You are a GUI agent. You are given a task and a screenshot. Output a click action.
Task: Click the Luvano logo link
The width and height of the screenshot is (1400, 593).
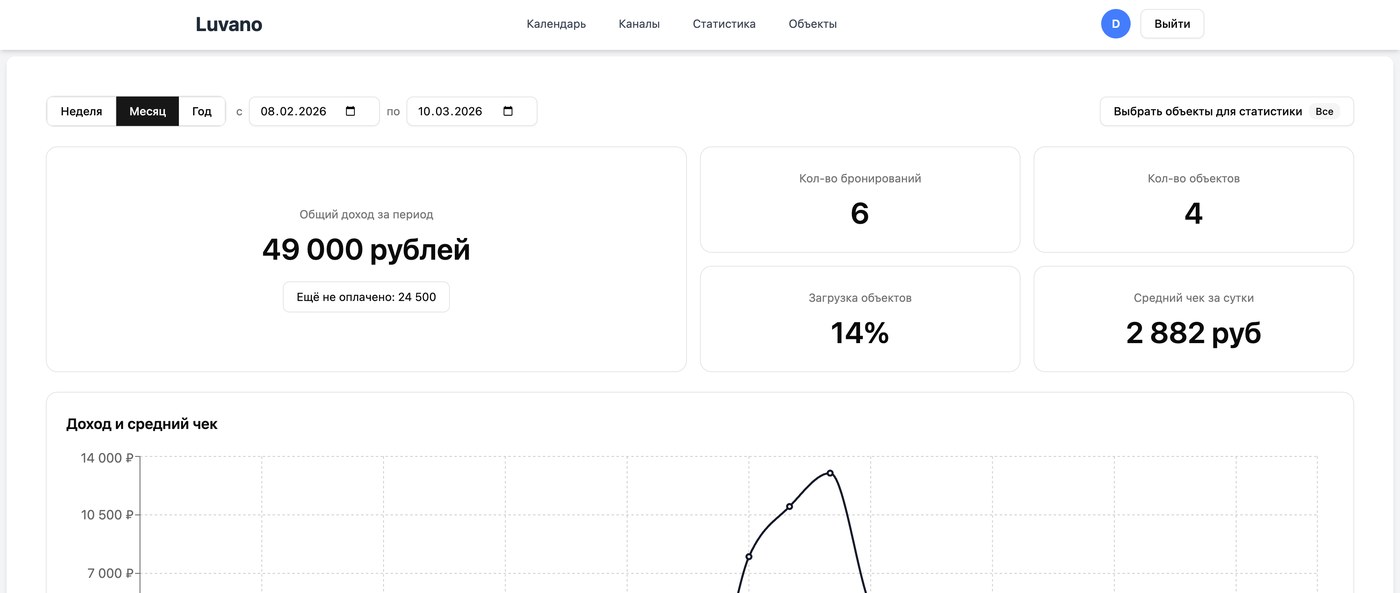coord(229,24)
